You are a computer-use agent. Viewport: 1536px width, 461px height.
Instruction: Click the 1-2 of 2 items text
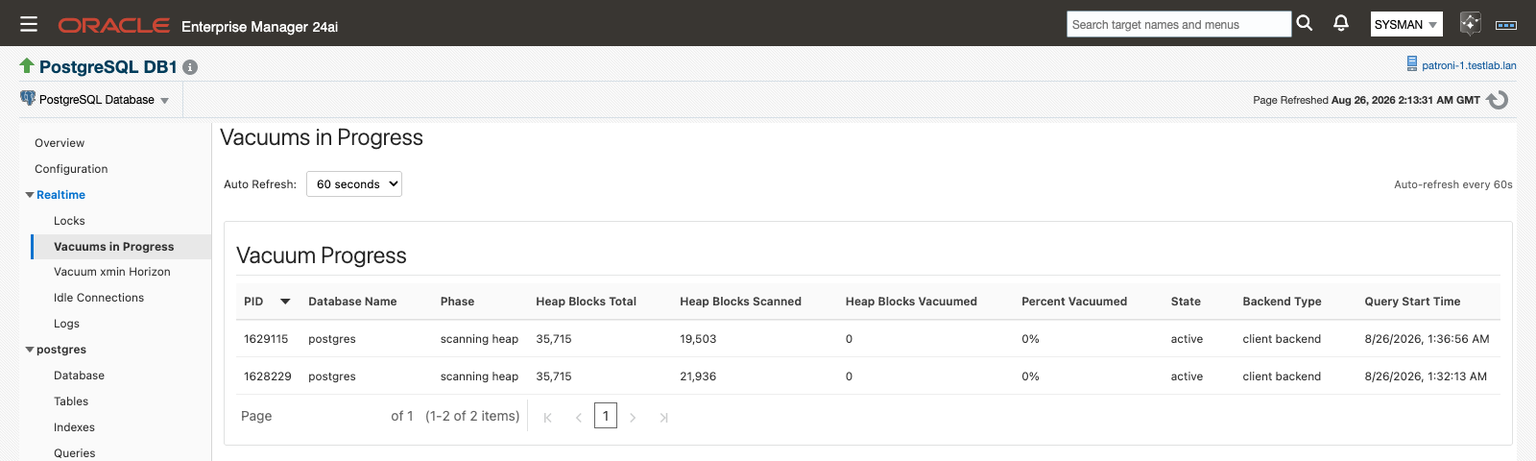(x=472, y=416)
